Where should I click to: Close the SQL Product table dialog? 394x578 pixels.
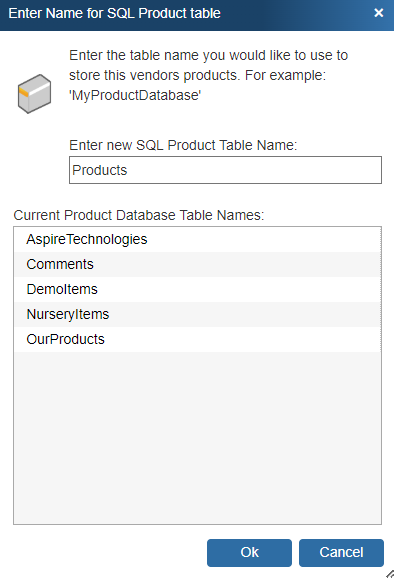coord(379,13)
